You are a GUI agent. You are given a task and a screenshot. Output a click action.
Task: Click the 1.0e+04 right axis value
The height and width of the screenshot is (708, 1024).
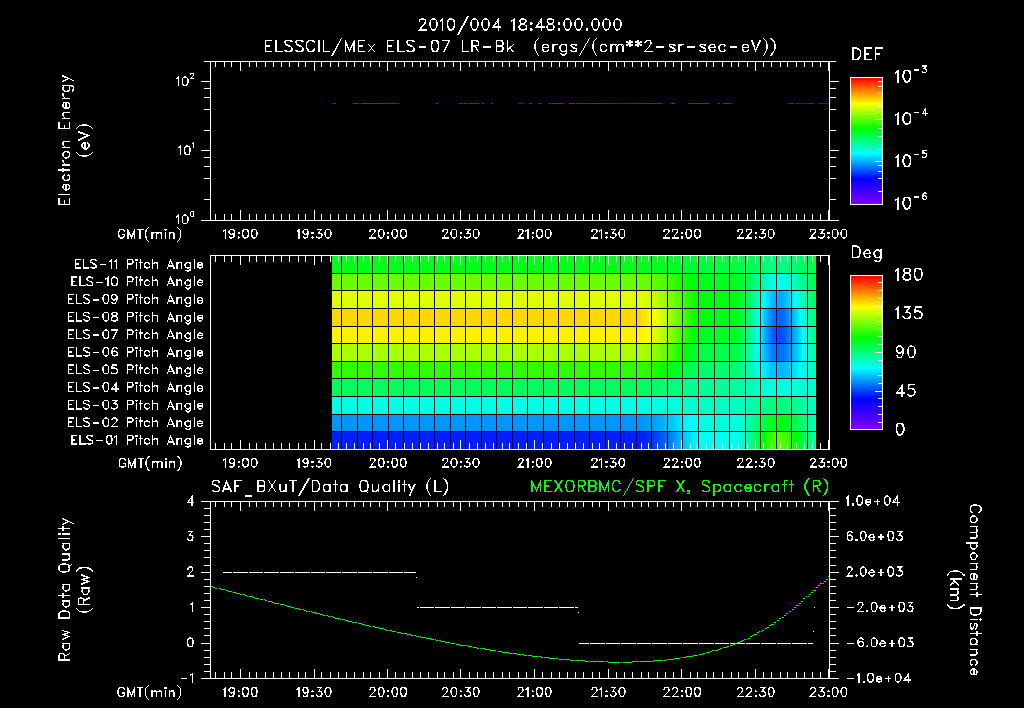point(872,501)
